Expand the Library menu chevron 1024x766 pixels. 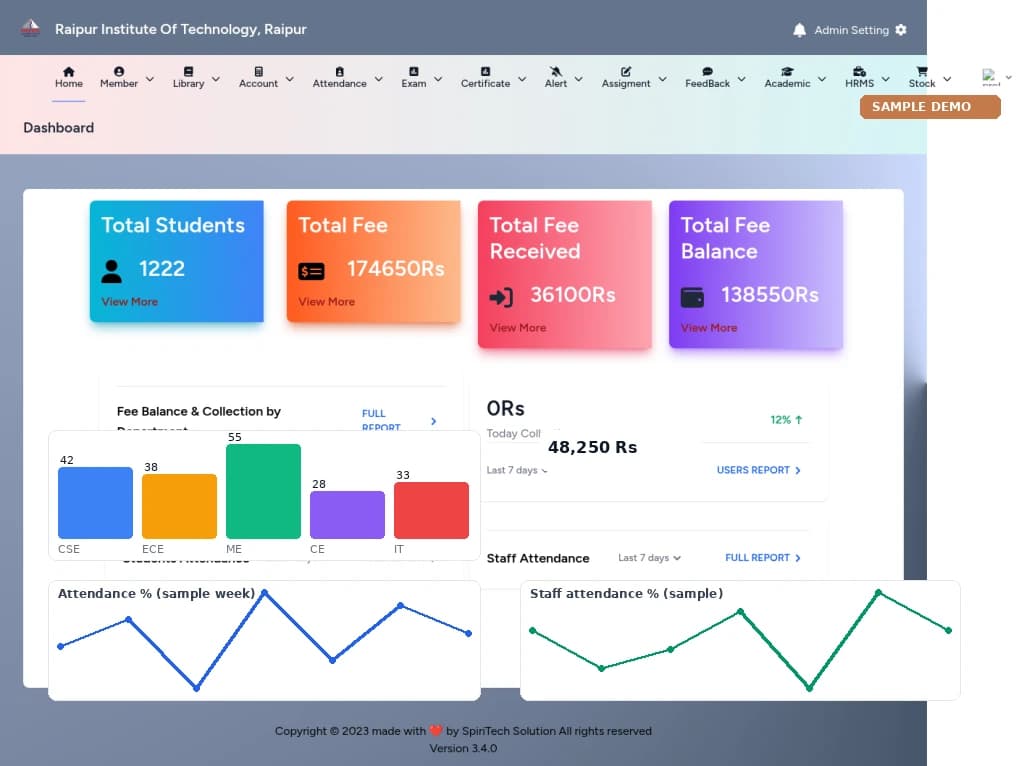click(x=216, y=79)
